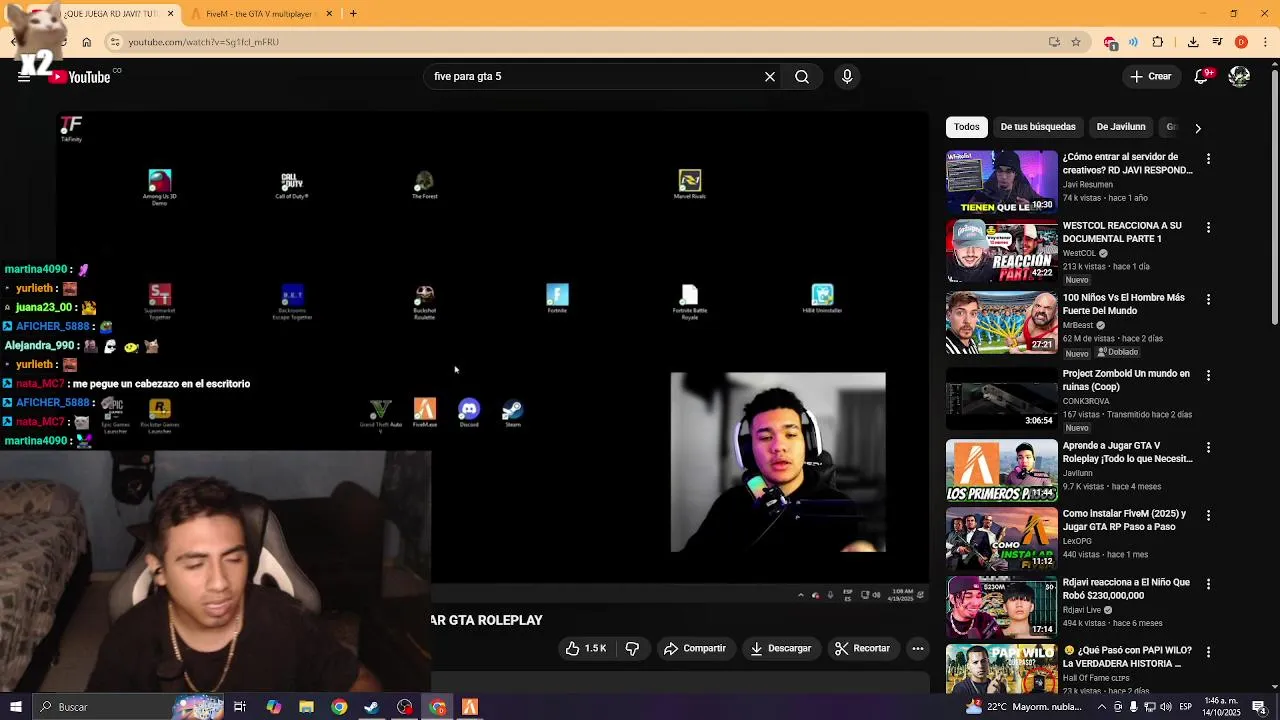Run search with the magnifier button

coord(802,77)
